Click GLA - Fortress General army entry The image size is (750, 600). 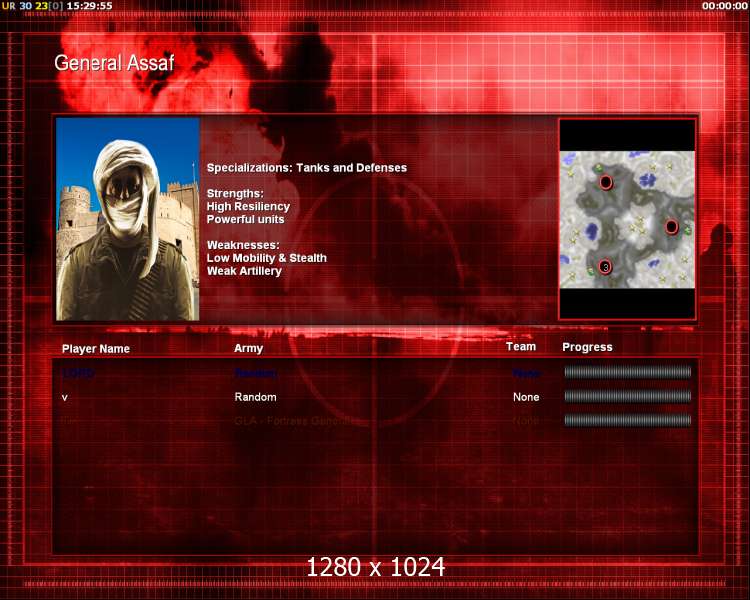pyautogui.click(x=295, y=421)
